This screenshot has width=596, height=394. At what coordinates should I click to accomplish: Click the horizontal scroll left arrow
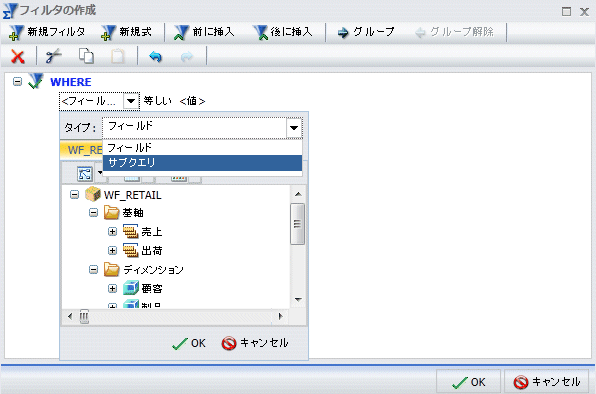coord(70,316)
